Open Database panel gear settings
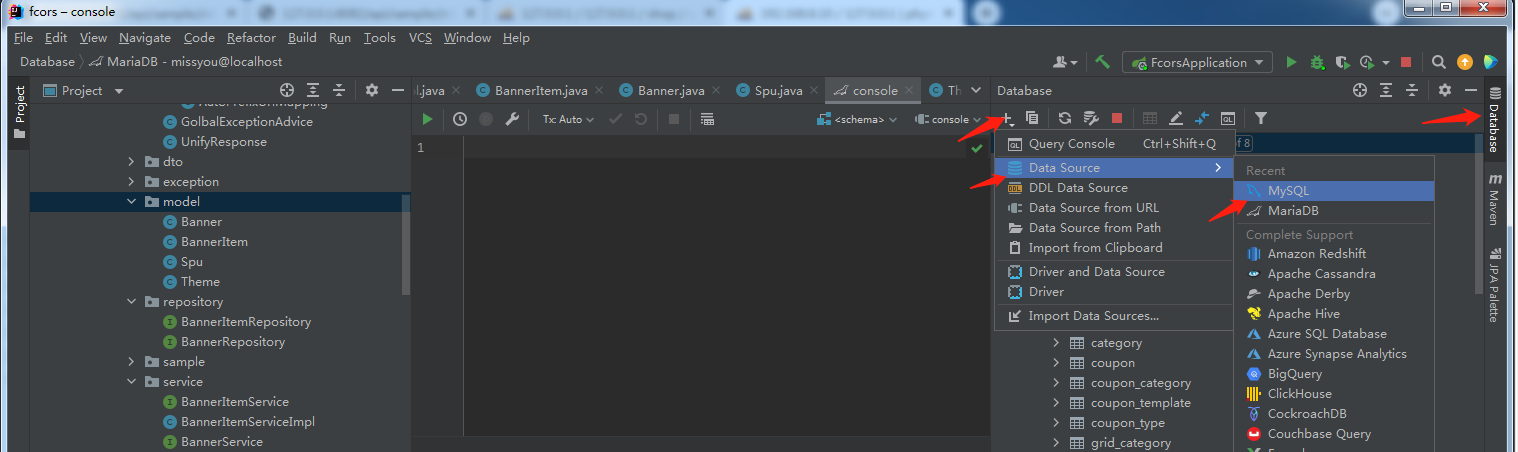1518x452 pixels. (1445, 90)
